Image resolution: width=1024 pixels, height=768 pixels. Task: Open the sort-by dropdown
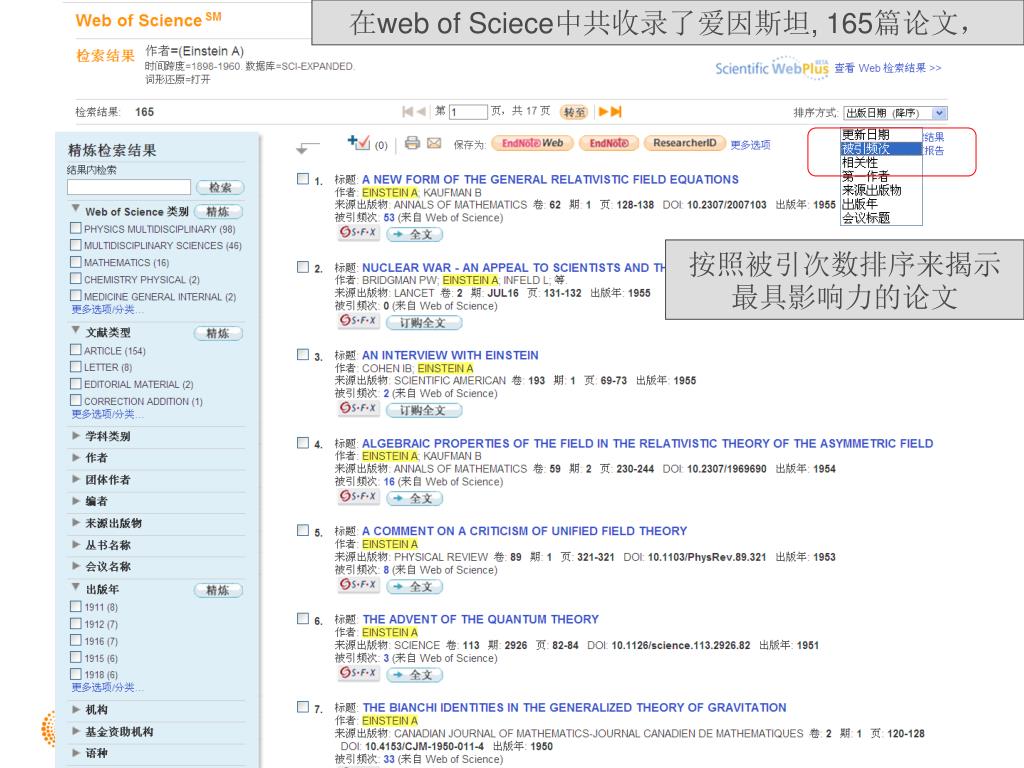coord(895,113)
